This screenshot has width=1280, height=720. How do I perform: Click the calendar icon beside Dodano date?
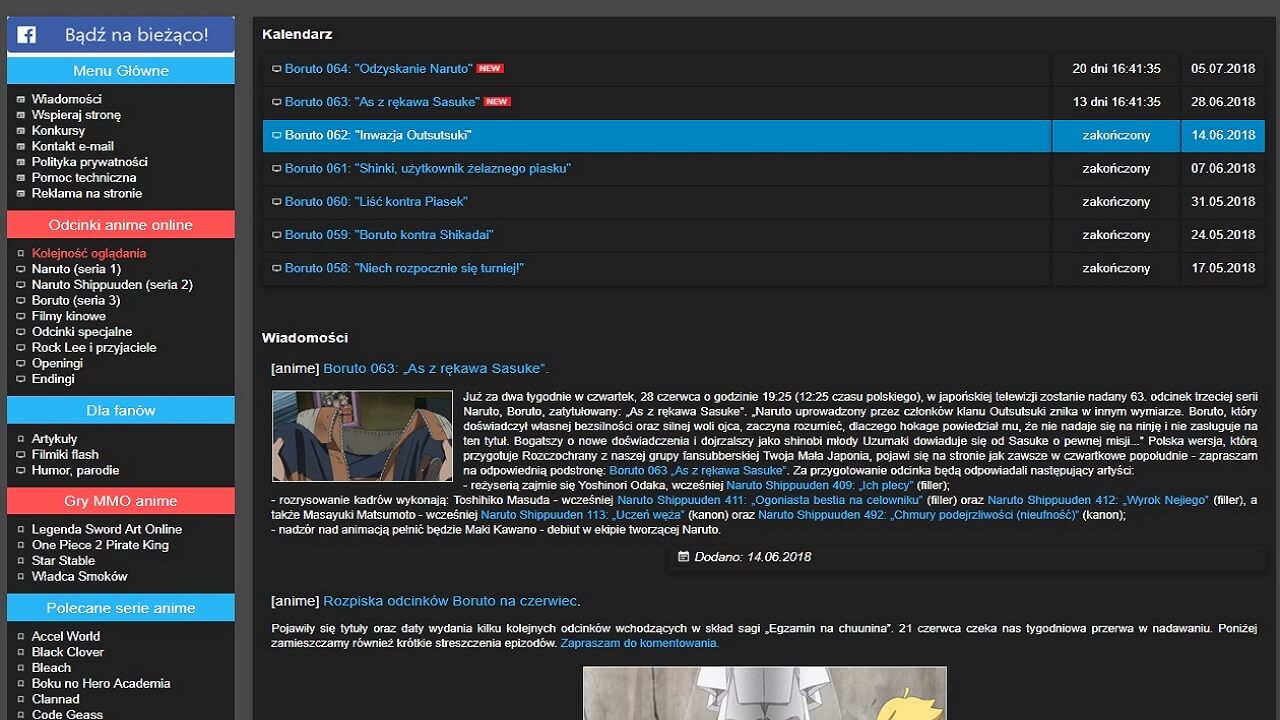(684, 556)
